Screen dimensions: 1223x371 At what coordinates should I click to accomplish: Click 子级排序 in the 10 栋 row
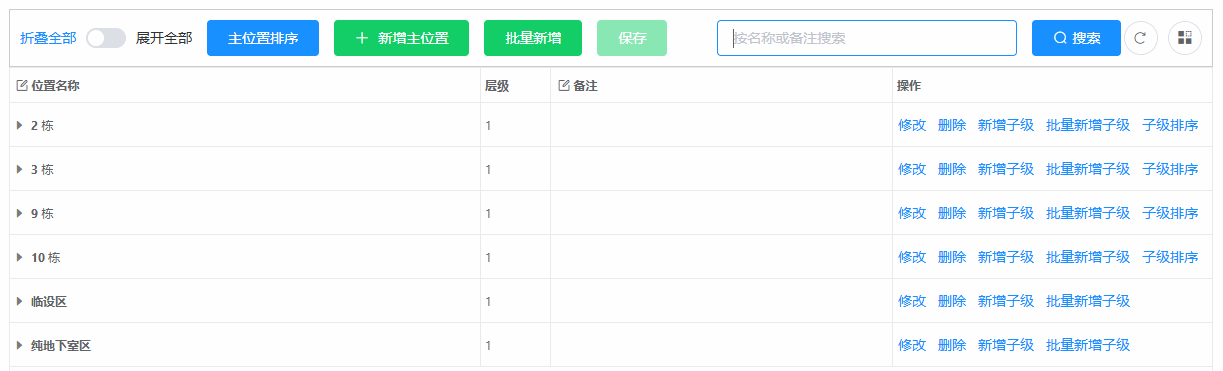pos(1170,257)
